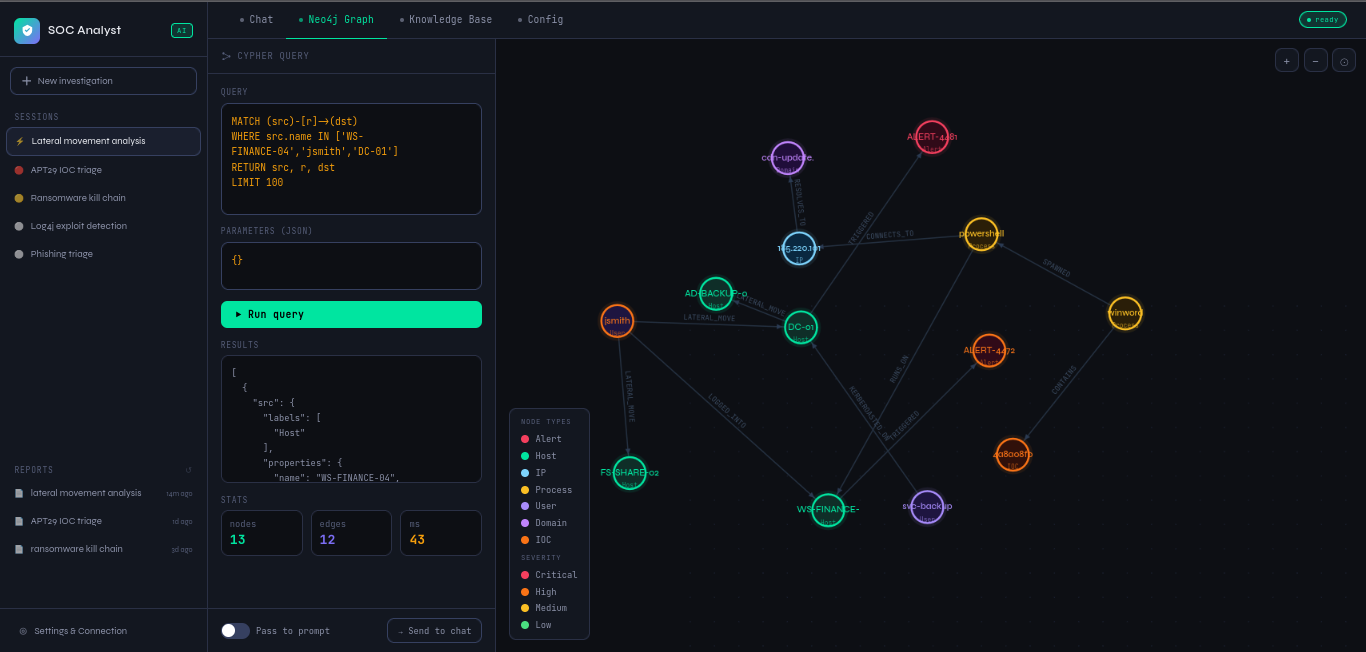Image resolution: width=1366 pixels, height=652 pixels.
Task: Click the nodes stat card showing 13
Action: [x=262, y=533]
